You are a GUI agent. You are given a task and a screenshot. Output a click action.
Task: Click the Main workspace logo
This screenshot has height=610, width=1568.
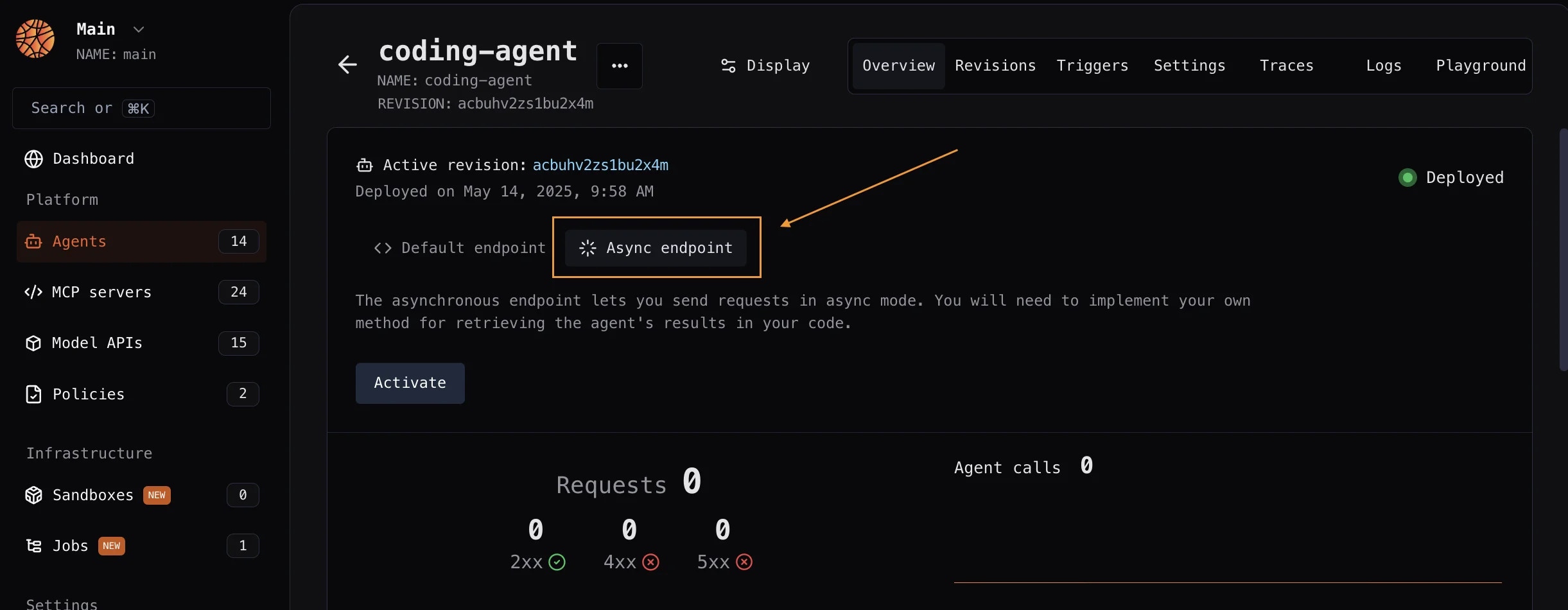35,39
